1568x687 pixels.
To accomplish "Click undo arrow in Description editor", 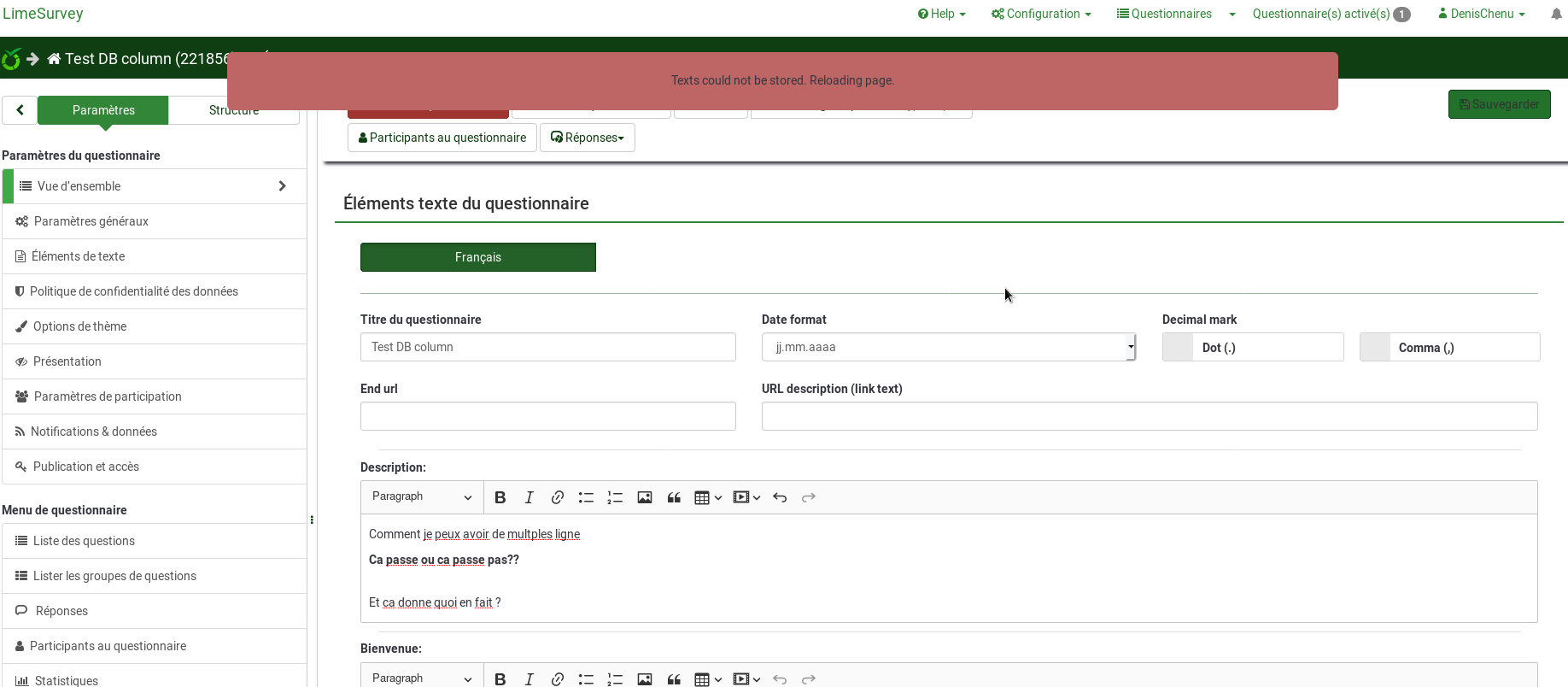I will tap(780, 497).
